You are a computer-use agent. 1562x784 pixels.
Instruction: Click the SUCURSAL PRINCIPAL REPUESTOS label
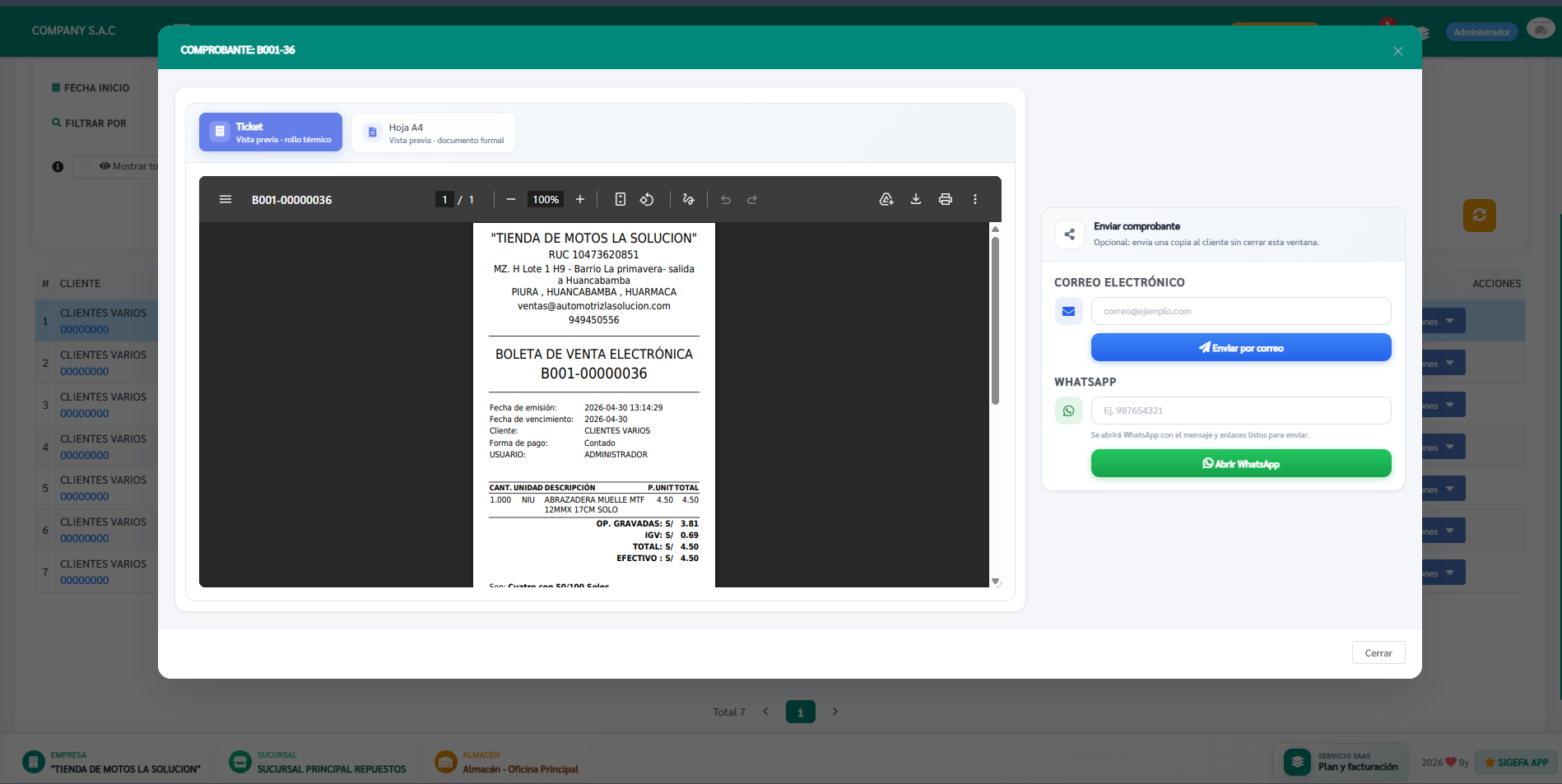point(332,769)
